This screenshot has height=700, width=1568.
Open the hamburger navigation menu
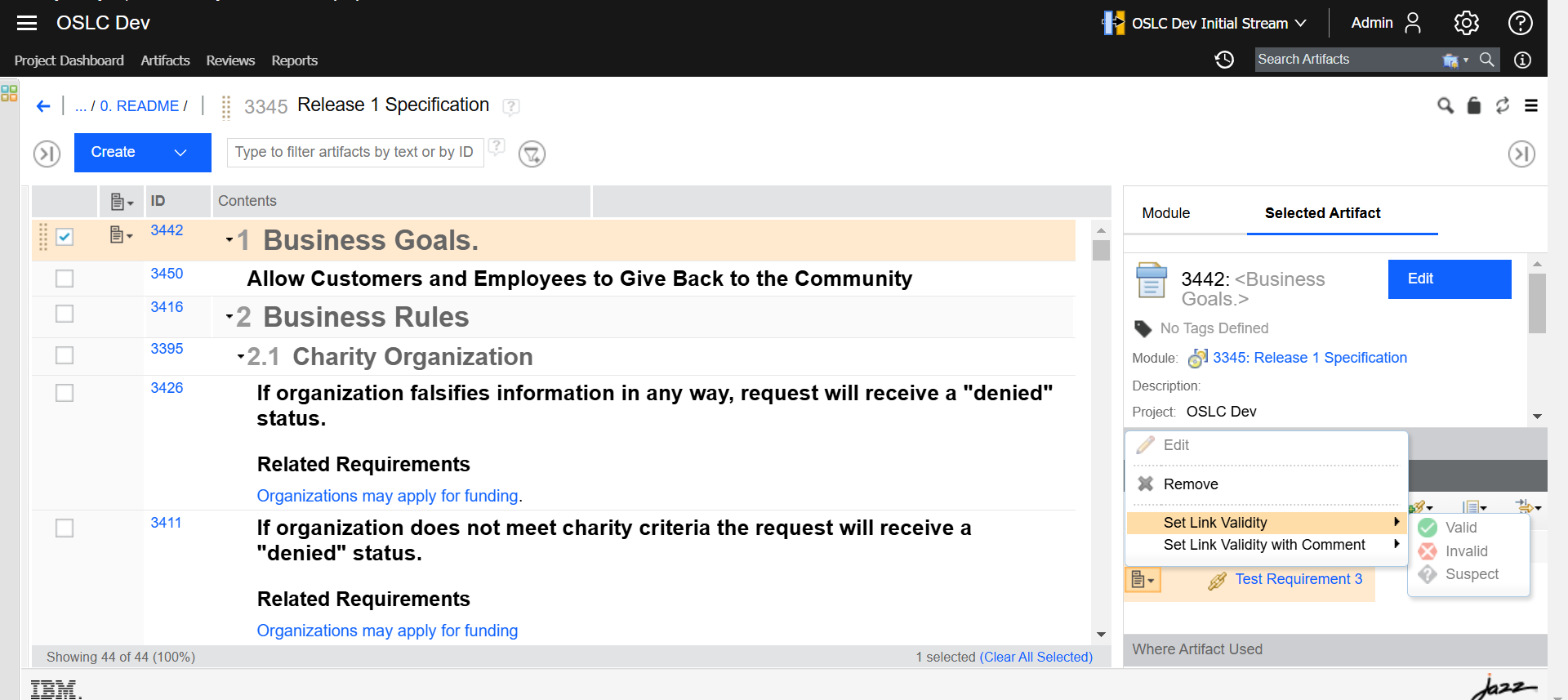(x=27, y=23)
